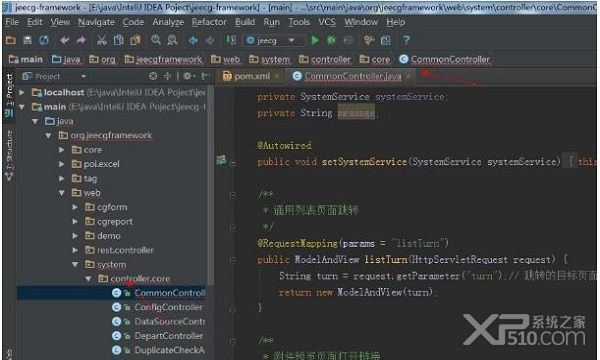Click the Save All toolbar icon
600x360 pixels.
click(x=27, y=40)
